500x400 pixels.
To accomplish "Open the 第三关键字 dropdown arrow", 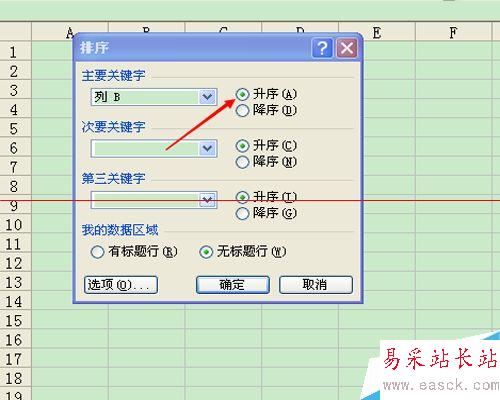I will click(x=207, y=200).
